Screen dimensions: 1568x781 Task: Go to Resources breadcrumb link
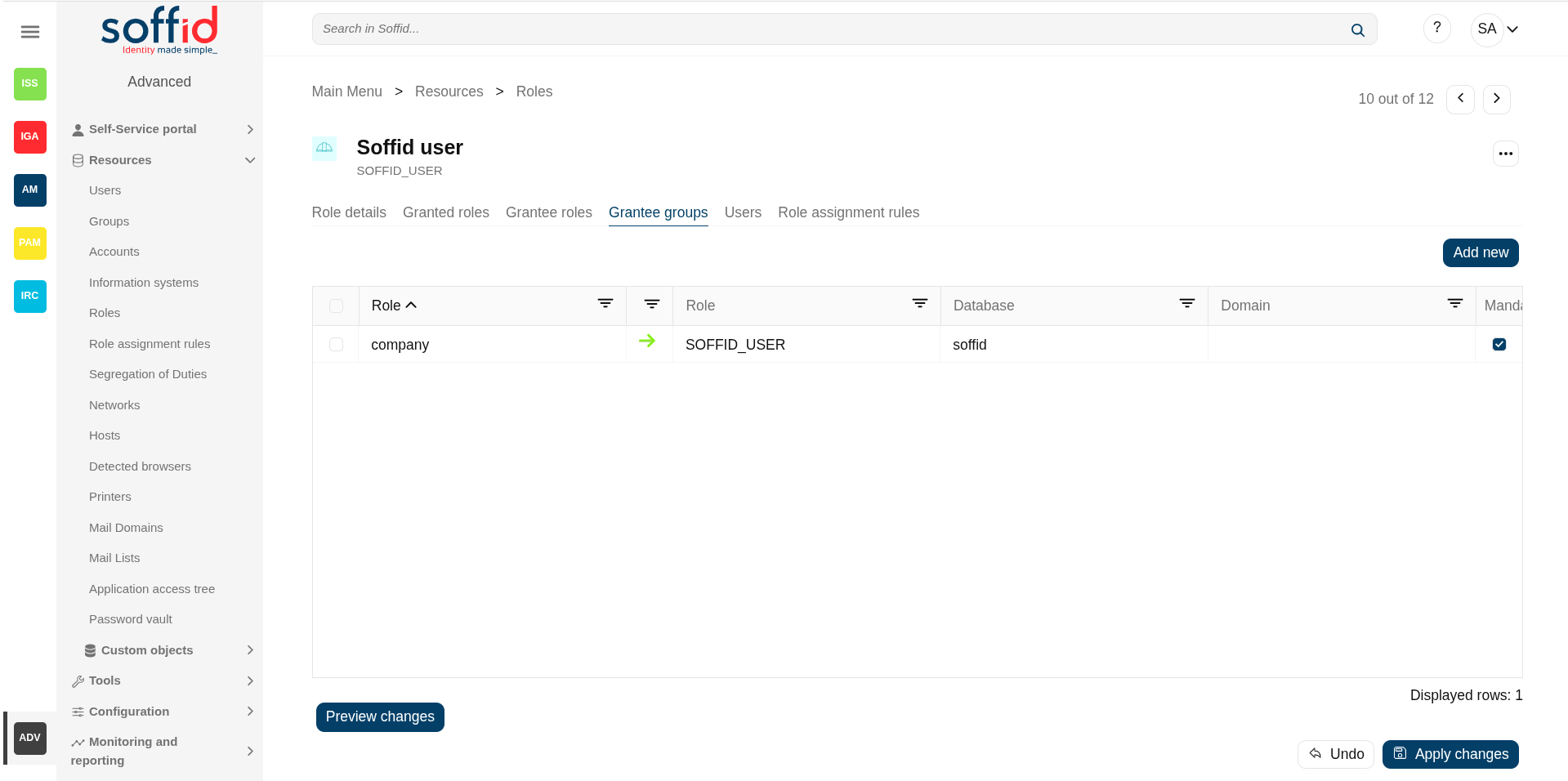click(449, 91)
